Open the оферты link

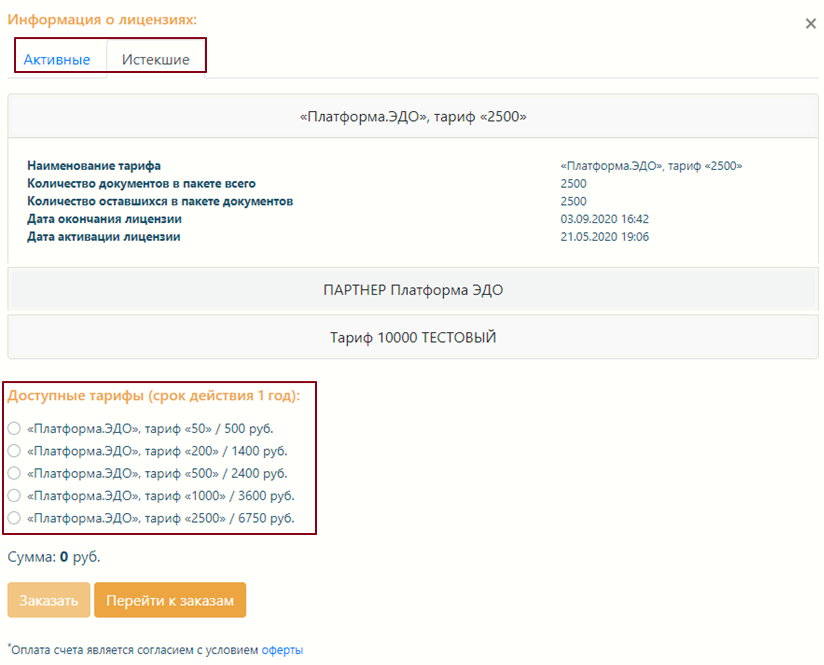point(282,650)
